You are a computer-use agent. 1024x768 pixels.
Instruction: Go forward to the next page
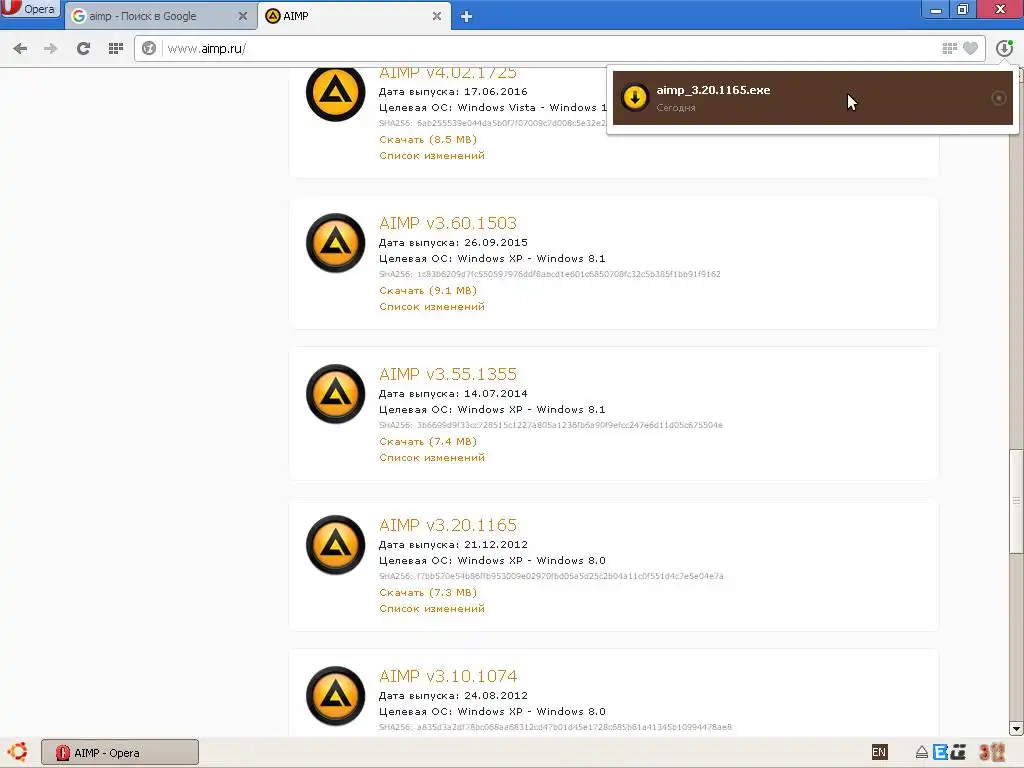[x=50, y=48]
